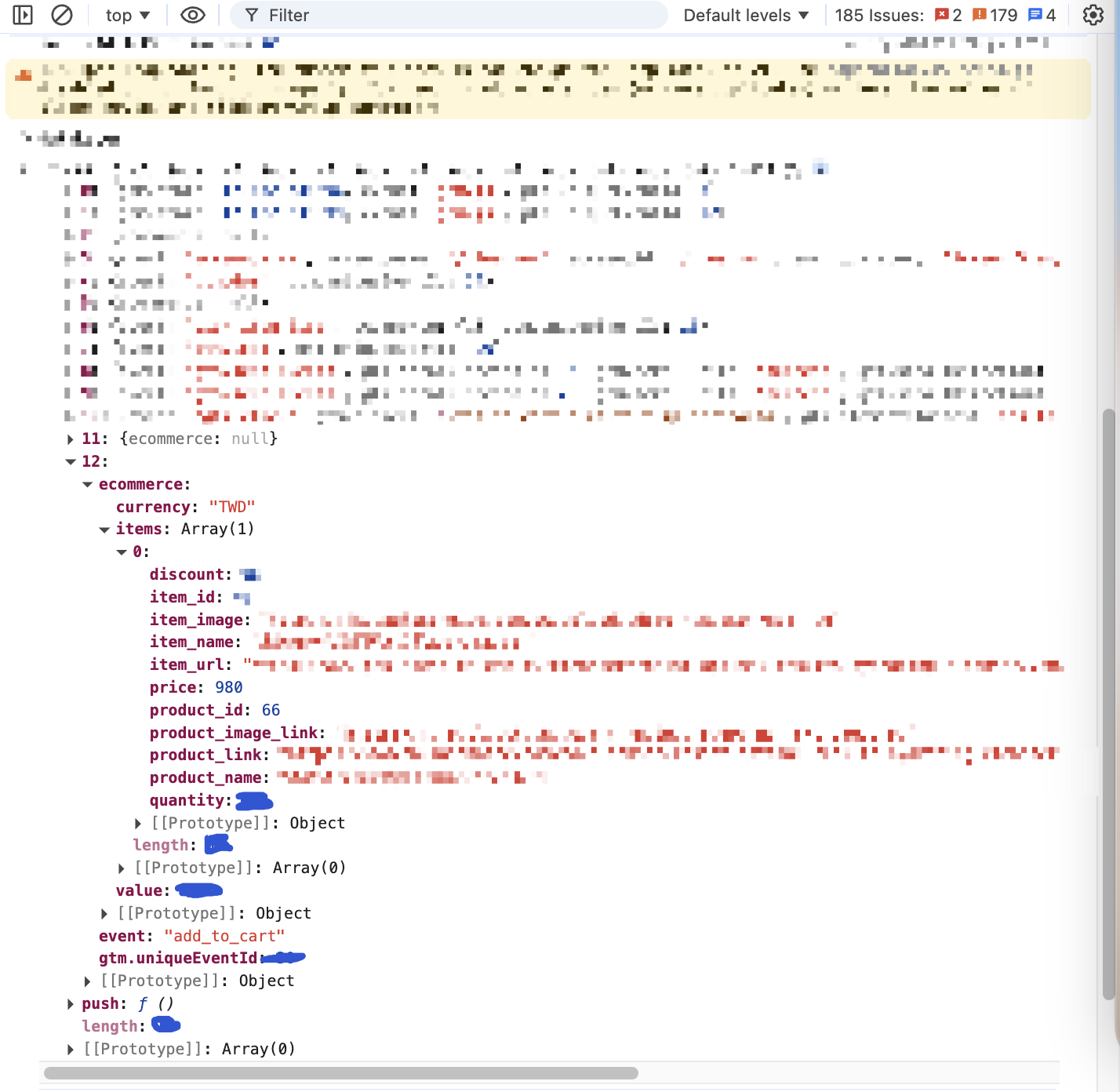Viewport: 1120px width, 1092px height.
Task: Expand the Prototype Object below quantity
Action: click(138, 823)
